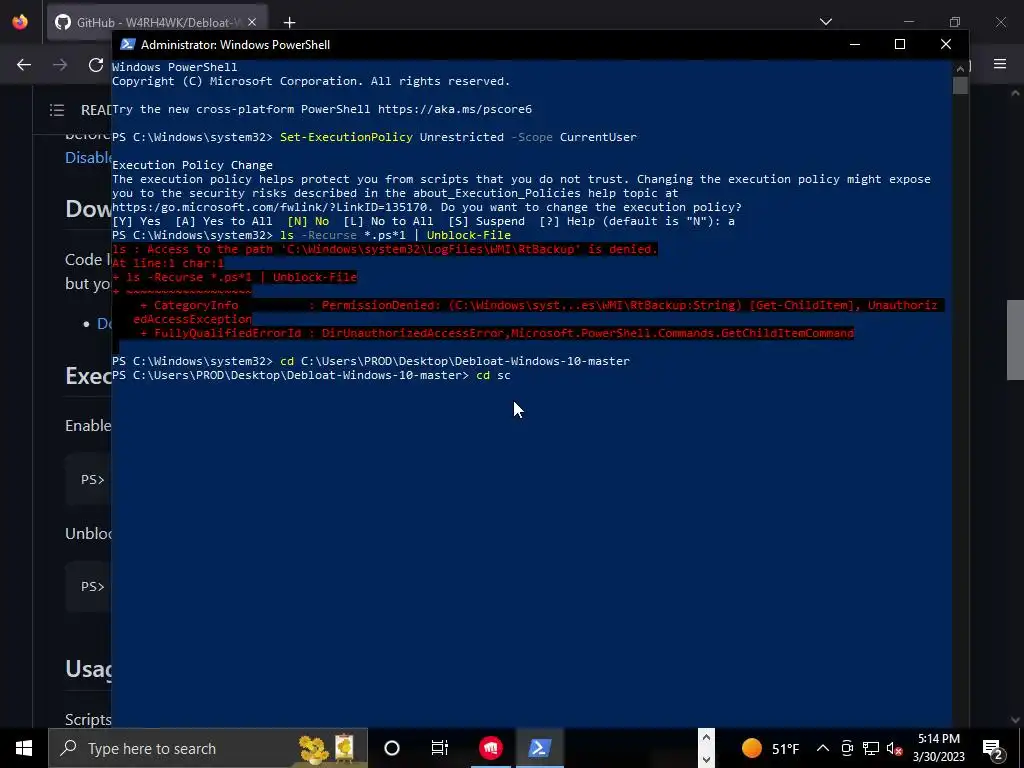Click the Unblock-File command on prompt line
This screenshot has height=768, width=1024.
pyautogui.click(x=469, y=235)
